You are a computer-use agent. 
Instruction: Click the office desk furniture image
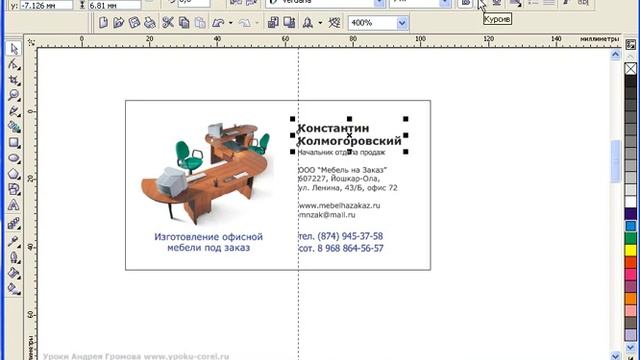[x=206, y=173]
